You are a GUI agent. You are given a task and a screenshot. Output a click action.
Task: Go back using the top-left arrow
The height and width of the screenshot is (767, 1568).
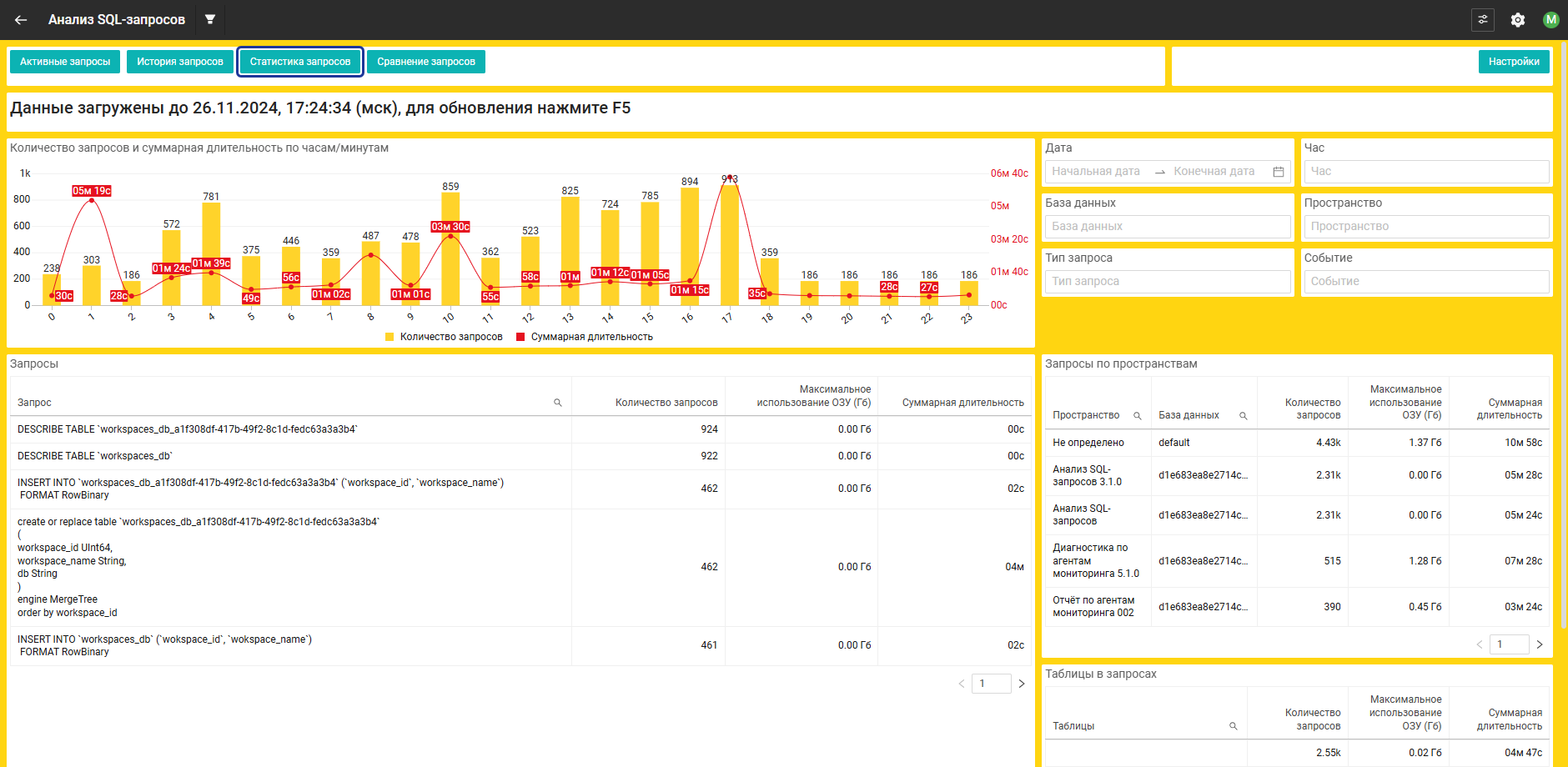point(21,20)
